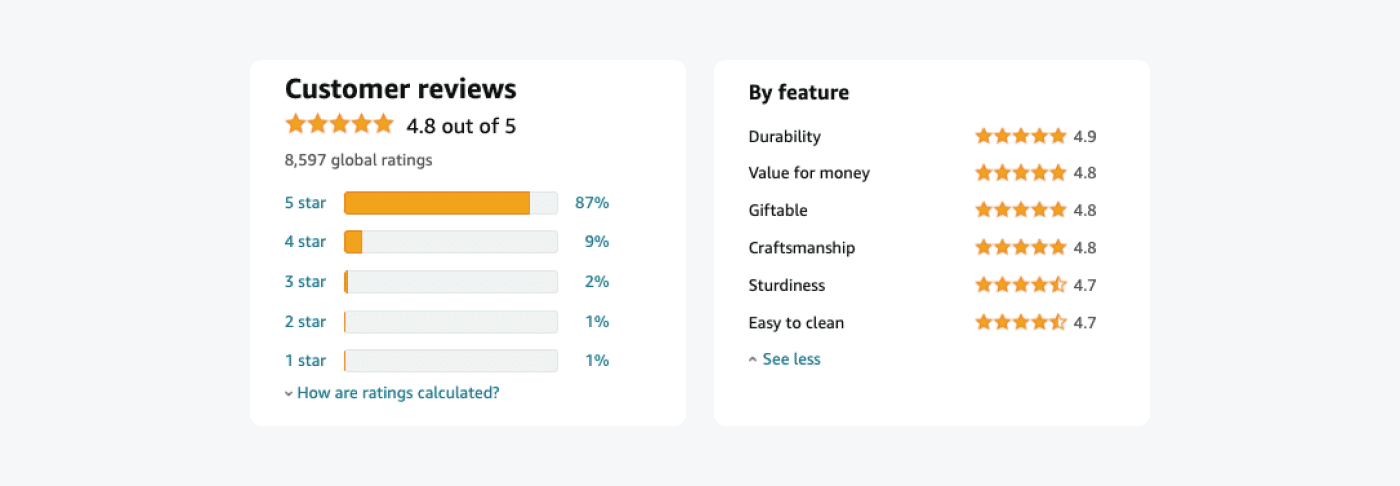
Task: Collapse features with See less
Action: 791,359
